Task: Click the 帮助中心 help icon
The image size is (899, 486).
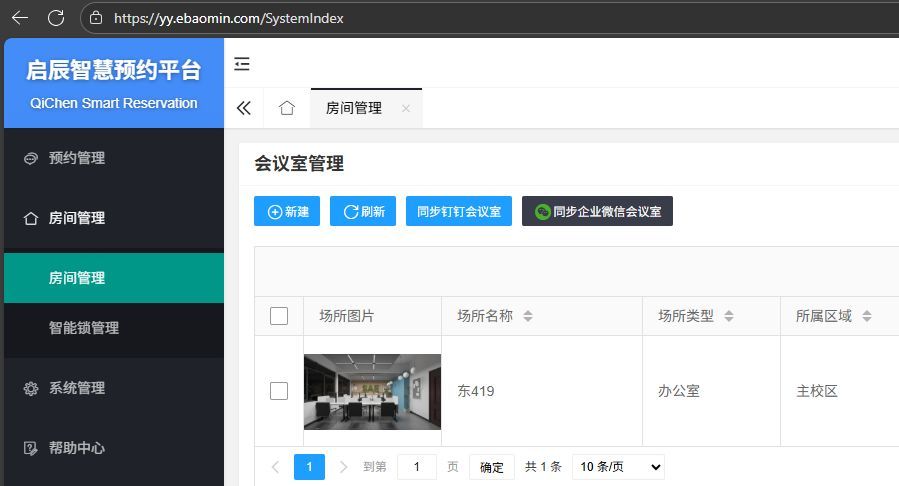Action: pyautogui.click(x=31, y=448)
